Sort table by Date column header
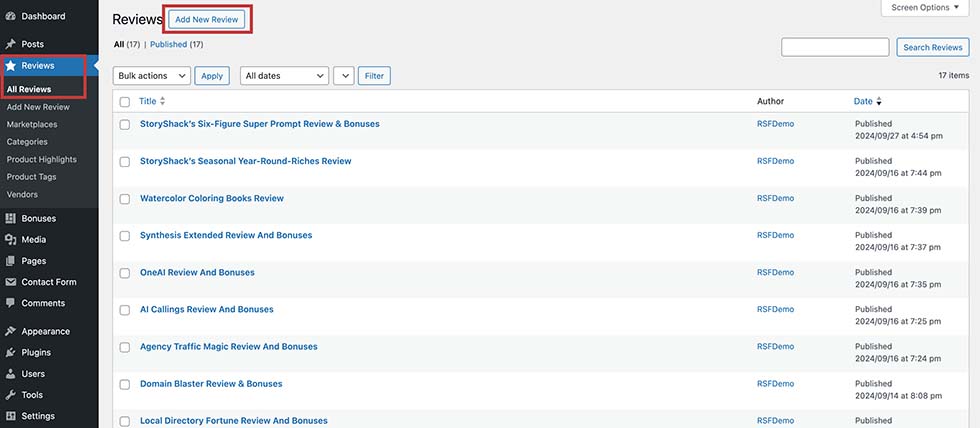The height and width of the screenshot is (428, 980). [x=863, y=101]
